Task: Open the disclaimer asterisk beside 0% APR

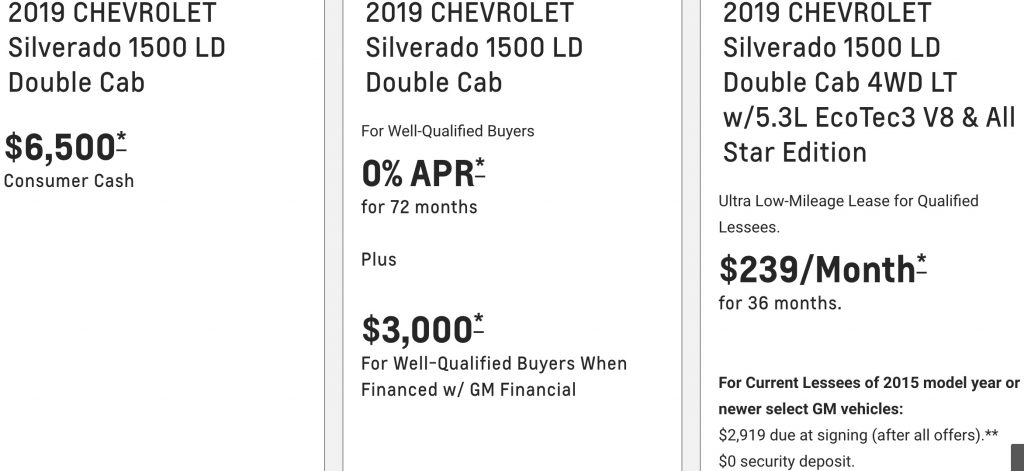Action: [480, 169]
